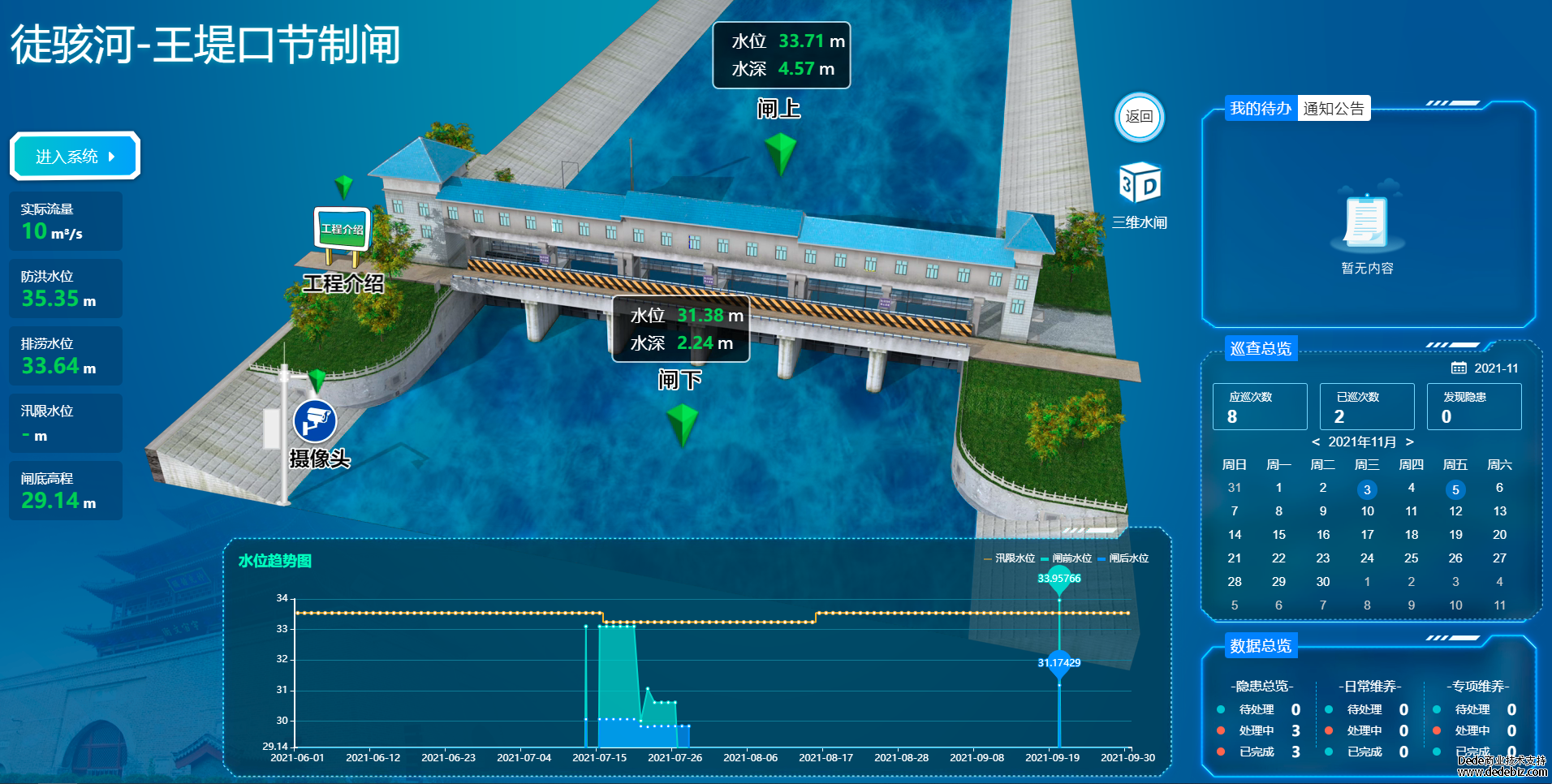Screen dimensions: 1552x784
Task: Click the empty clipboard 暂无内容 icon
Action: point(1367,222)
